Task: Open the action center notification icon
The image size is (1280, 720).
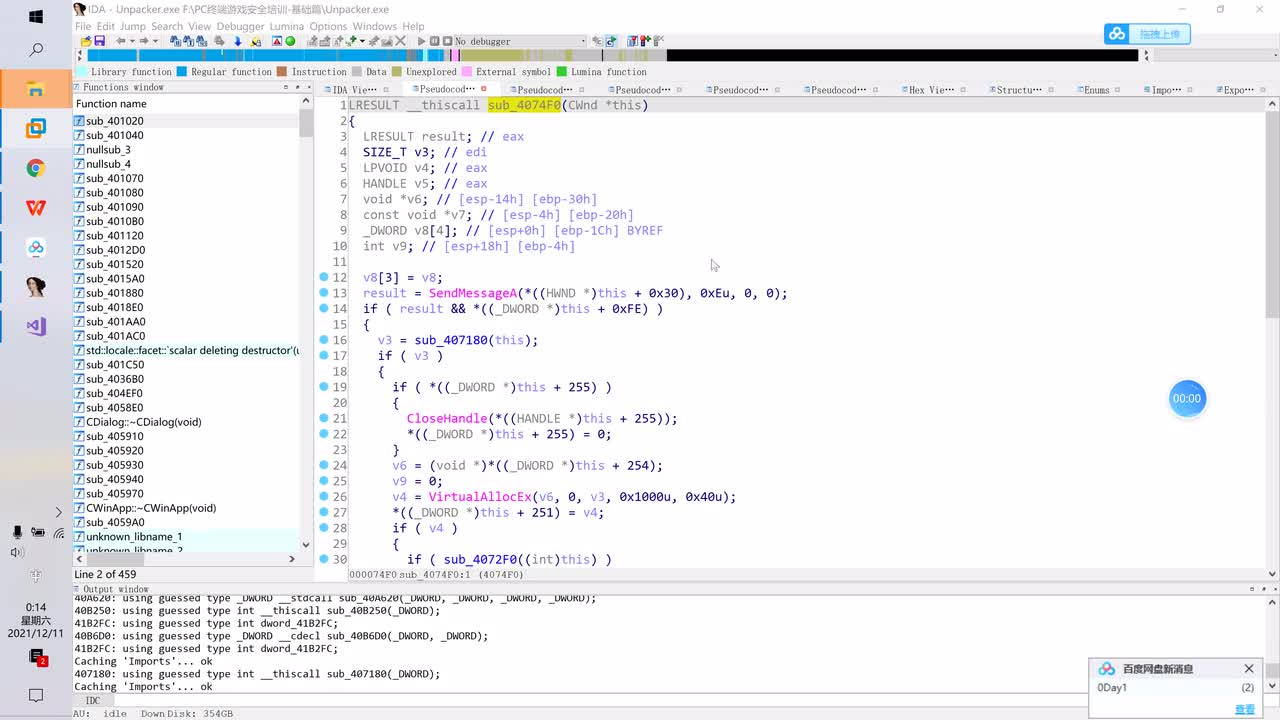Action: coord(36,695)
